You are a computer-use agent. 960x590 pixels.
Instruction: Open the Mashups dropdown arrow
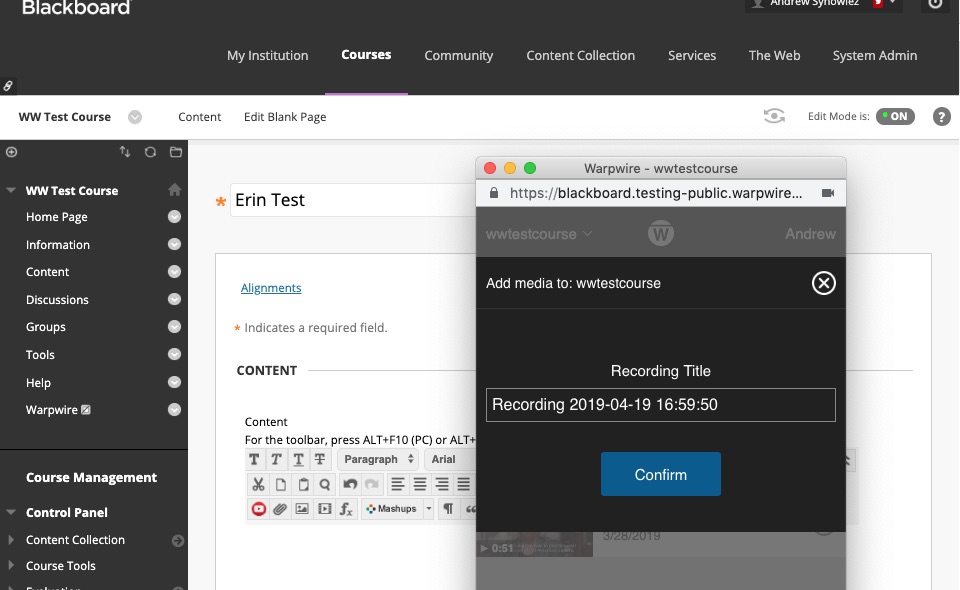tap(429, 509)
